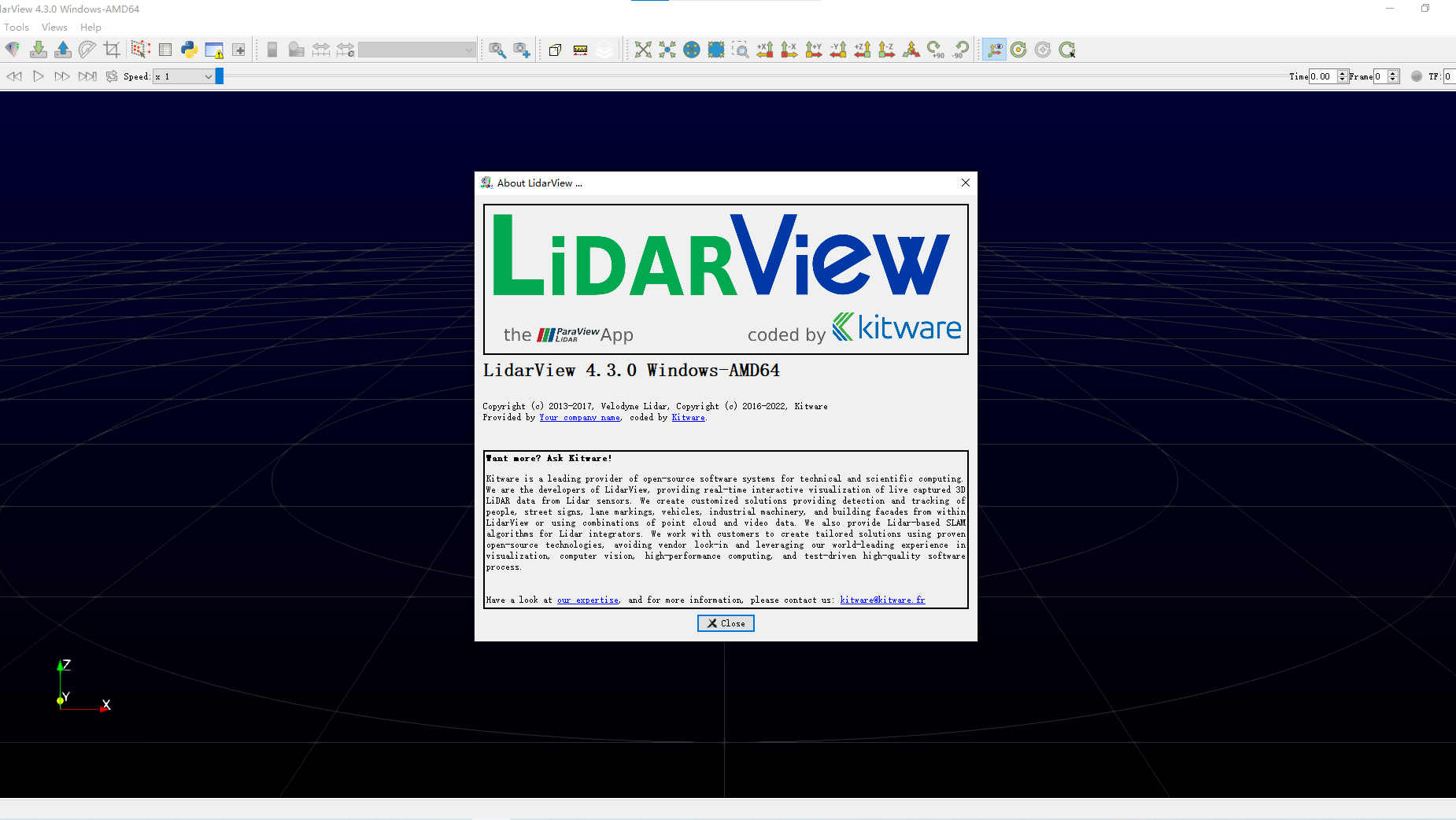The width and height of the screenshot is (1456, 820).
Task: Open the Python console
Action: [x=189, y=50]
